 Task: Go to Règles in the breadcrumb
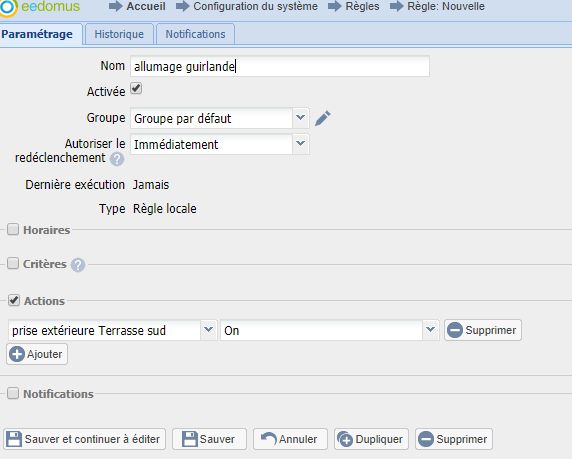[362, 6]
